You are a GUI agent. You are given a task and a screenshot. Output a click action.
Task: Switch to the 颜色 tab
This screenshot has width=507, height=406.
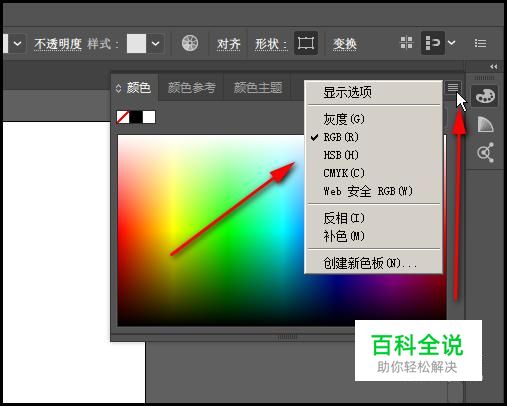(139, 88)
